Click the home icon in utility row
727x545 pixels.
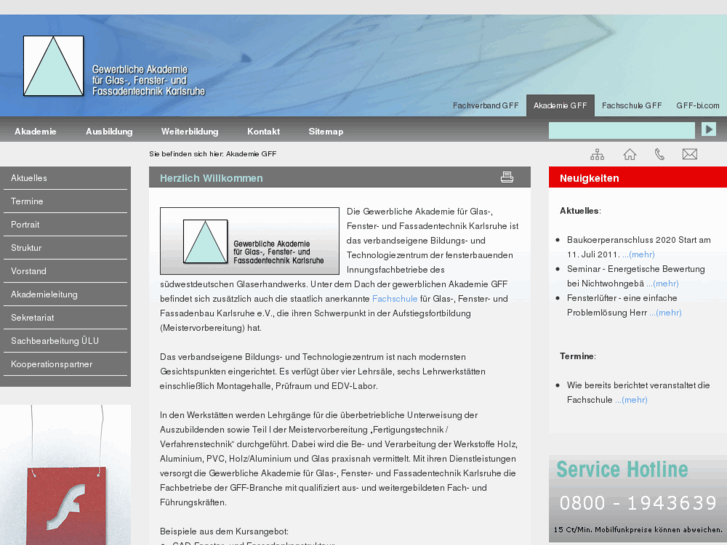click(x=629, y=154)
